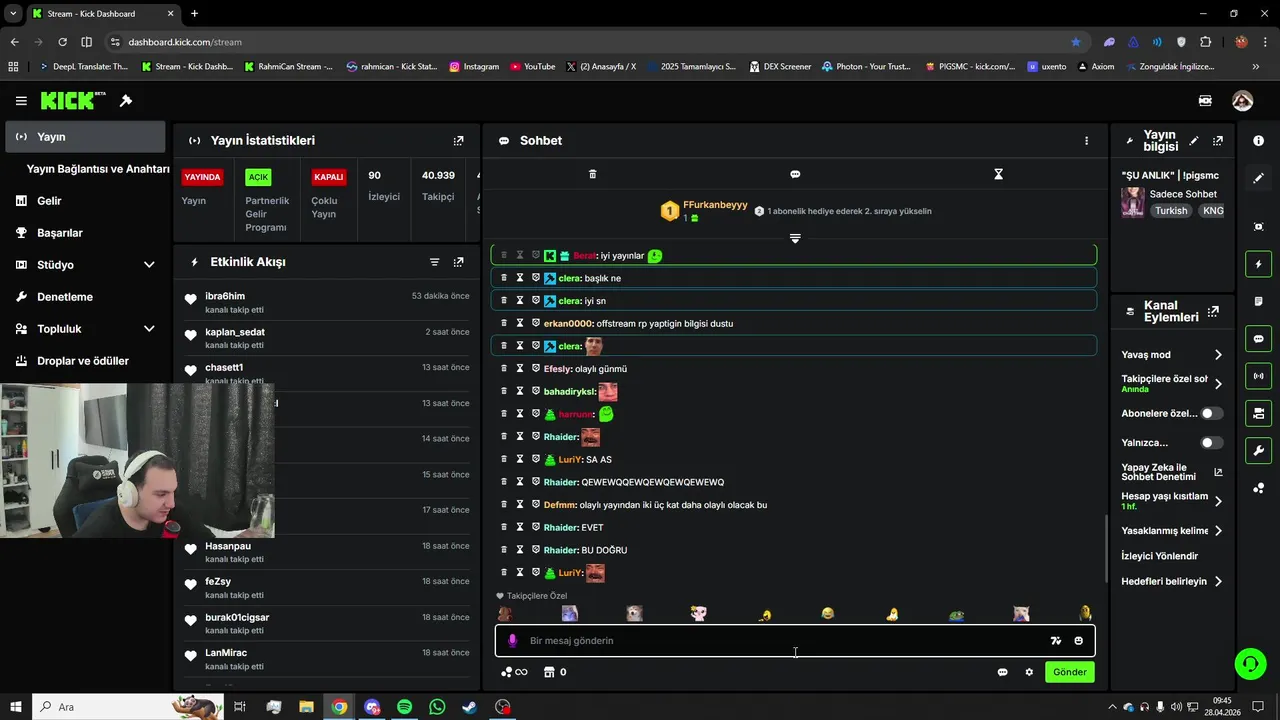1280x720 pixels.
Task: Open the Sohbet three-dot options menu
Action: pos(1086,141)
